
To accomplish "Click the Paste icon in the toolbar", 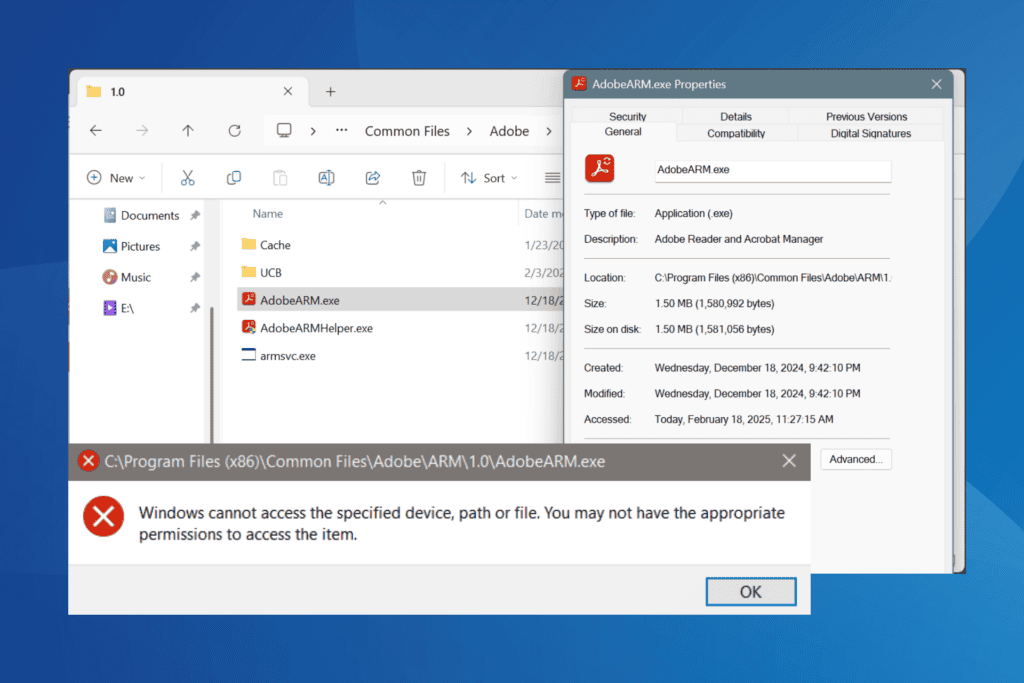I will coord(279,177).
